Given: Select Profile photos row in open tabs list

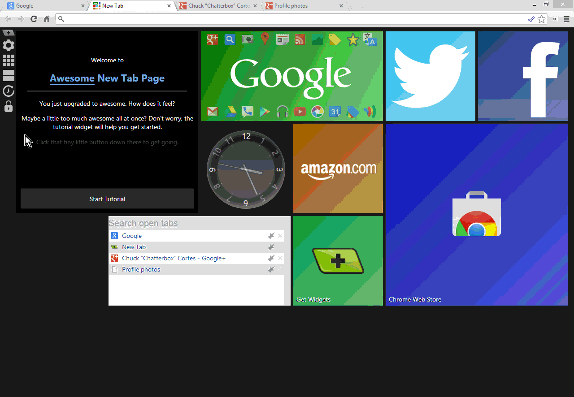Looking at the screenshot, I should click(196, 270).
